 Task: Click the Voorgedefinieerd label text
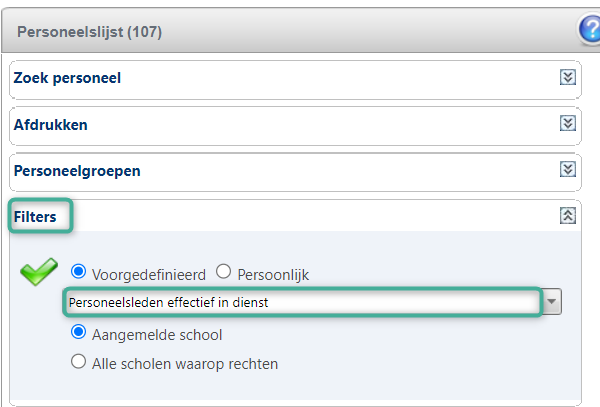pyautogui.click(x=149, y=275)
